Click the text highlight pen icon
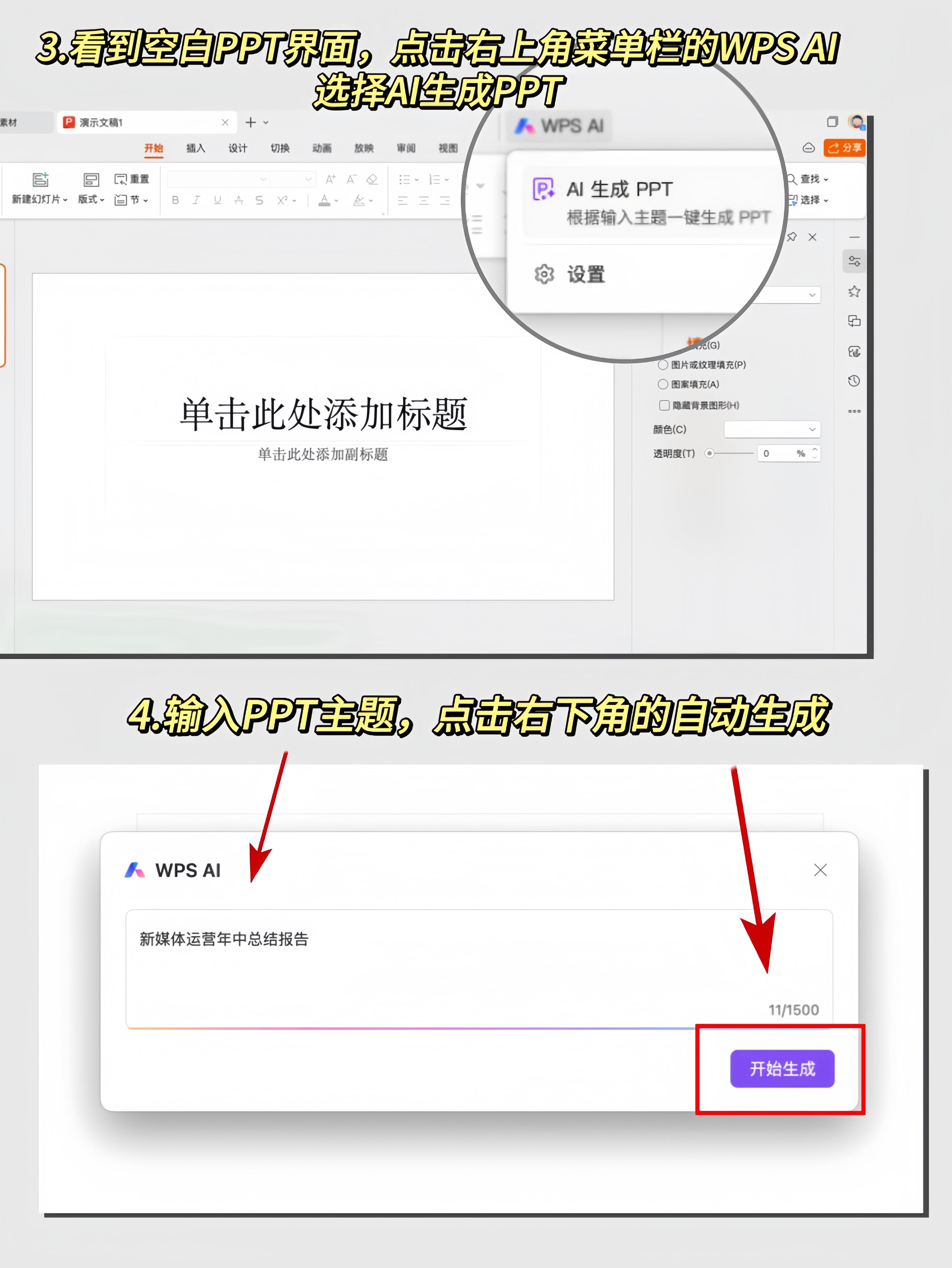Screen dimensions: 952x1268 [x=359, y=200]
